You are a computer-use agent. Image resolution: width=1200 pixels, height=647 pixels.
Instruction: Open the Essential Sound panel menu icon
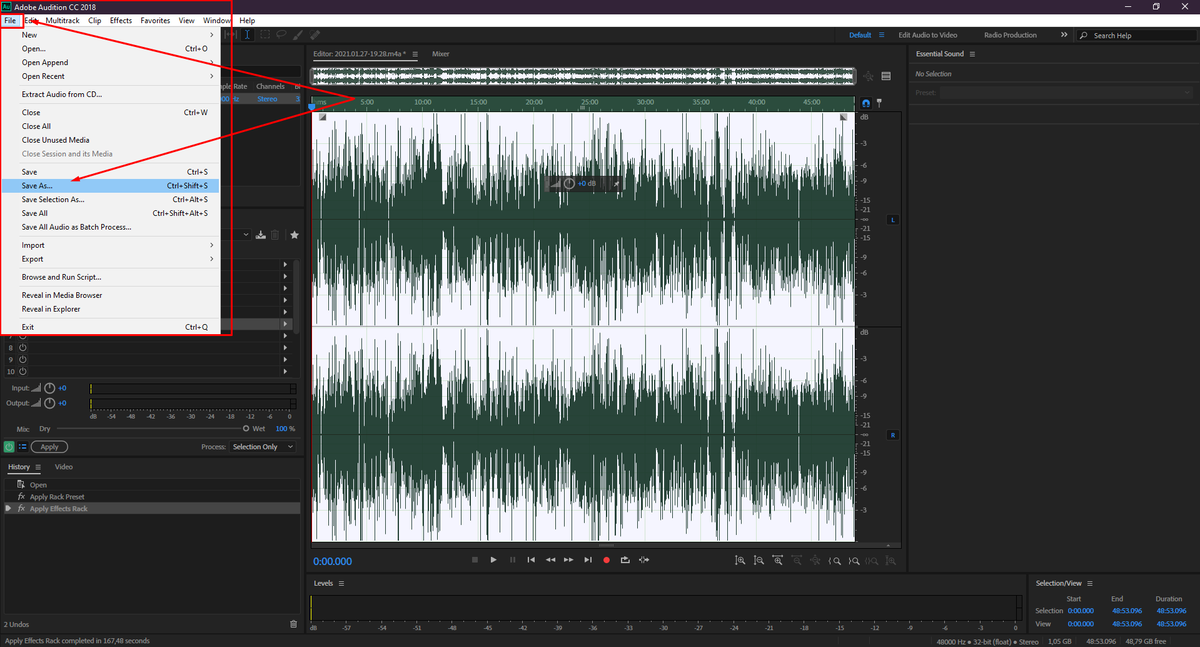tap(973, 54)
